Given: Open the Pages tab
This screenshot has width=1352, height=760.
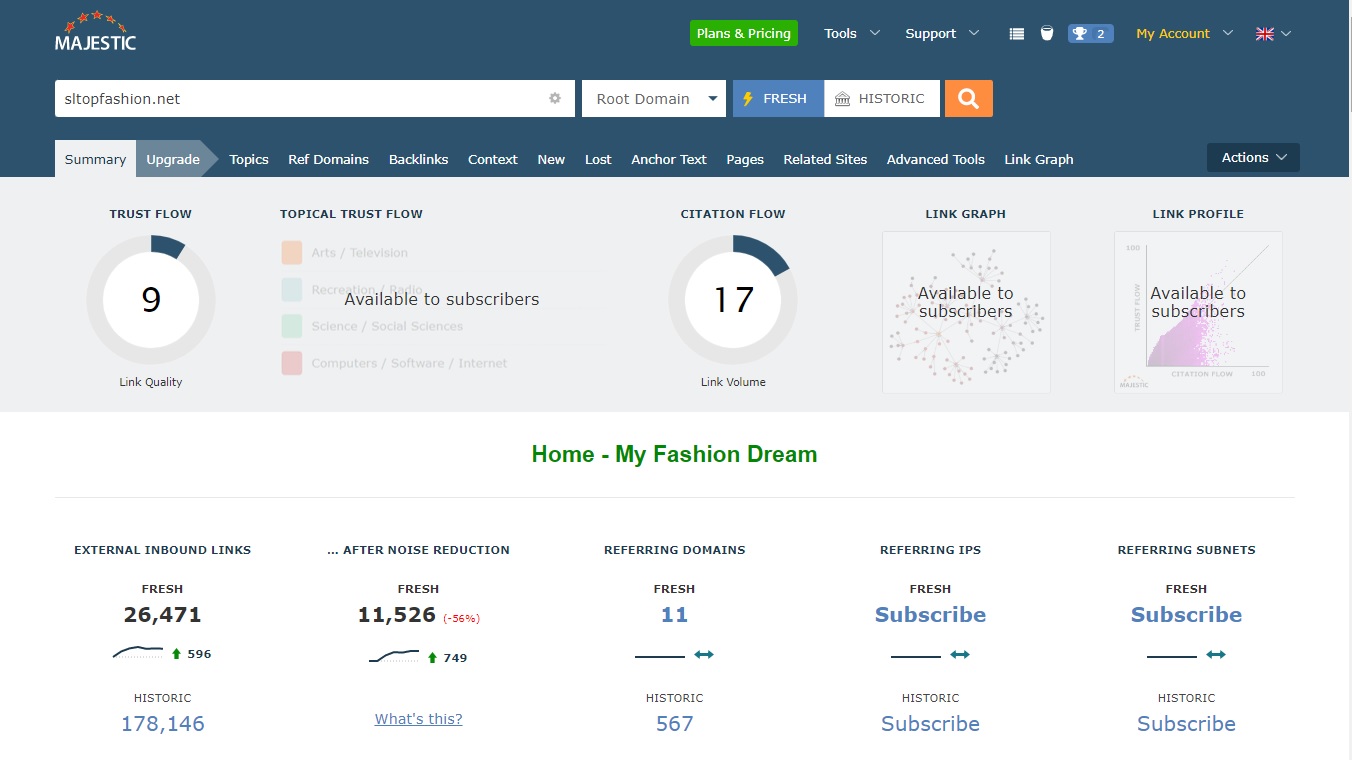Looking at the screenshot, I should [x=745, y=159].
